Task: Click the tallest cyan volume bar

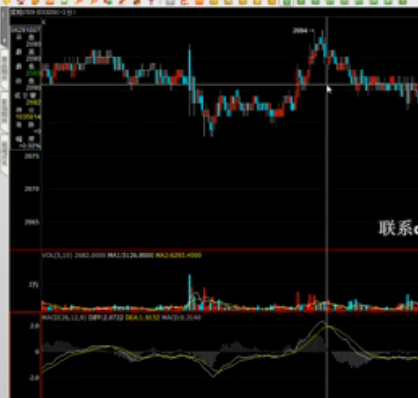Action: pyautogui.click(x=190, y=292)
